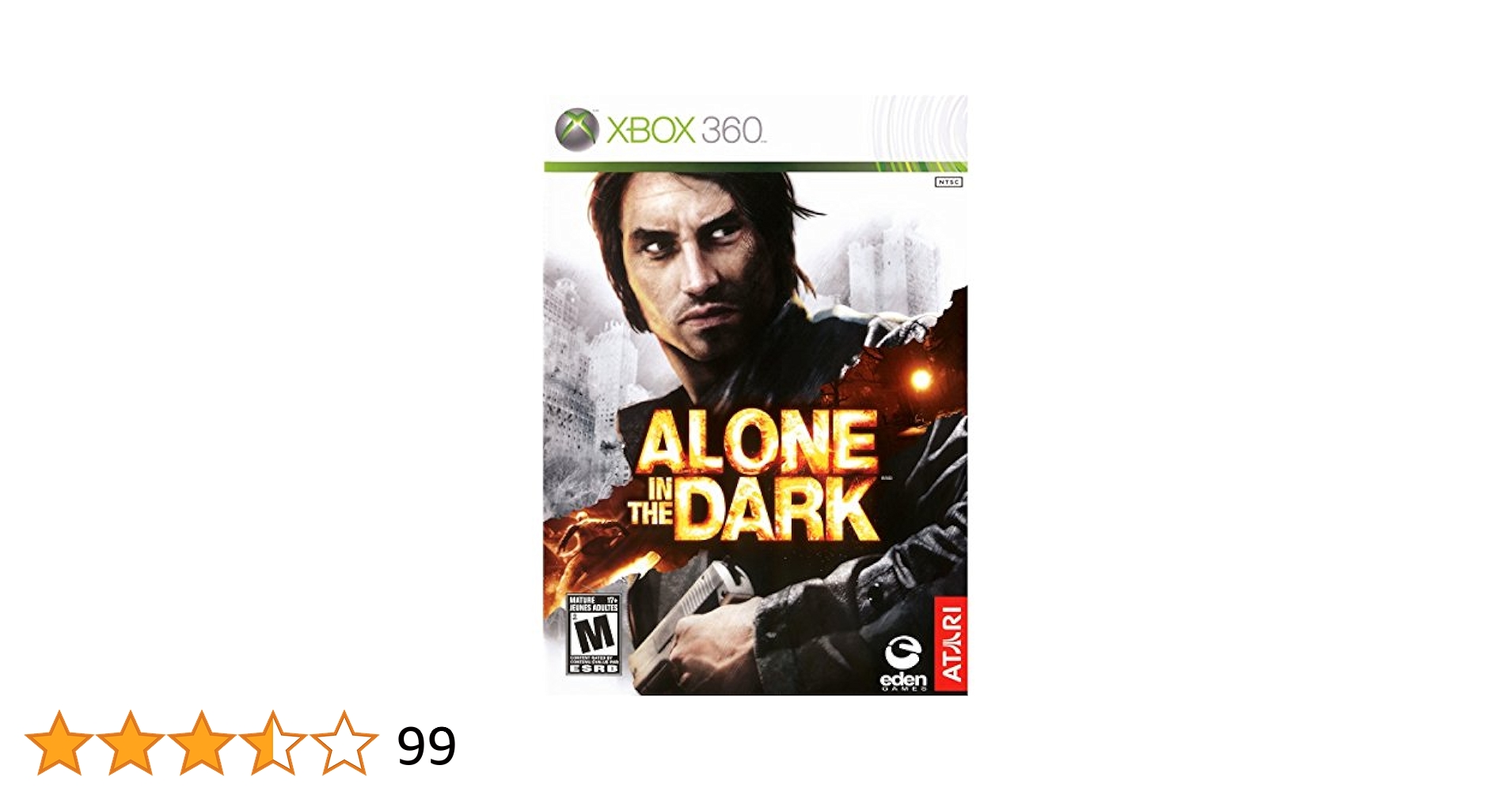Click the green Xbox banner stripe
This screenshot has height=792, width=1512.
pos(755,167)
